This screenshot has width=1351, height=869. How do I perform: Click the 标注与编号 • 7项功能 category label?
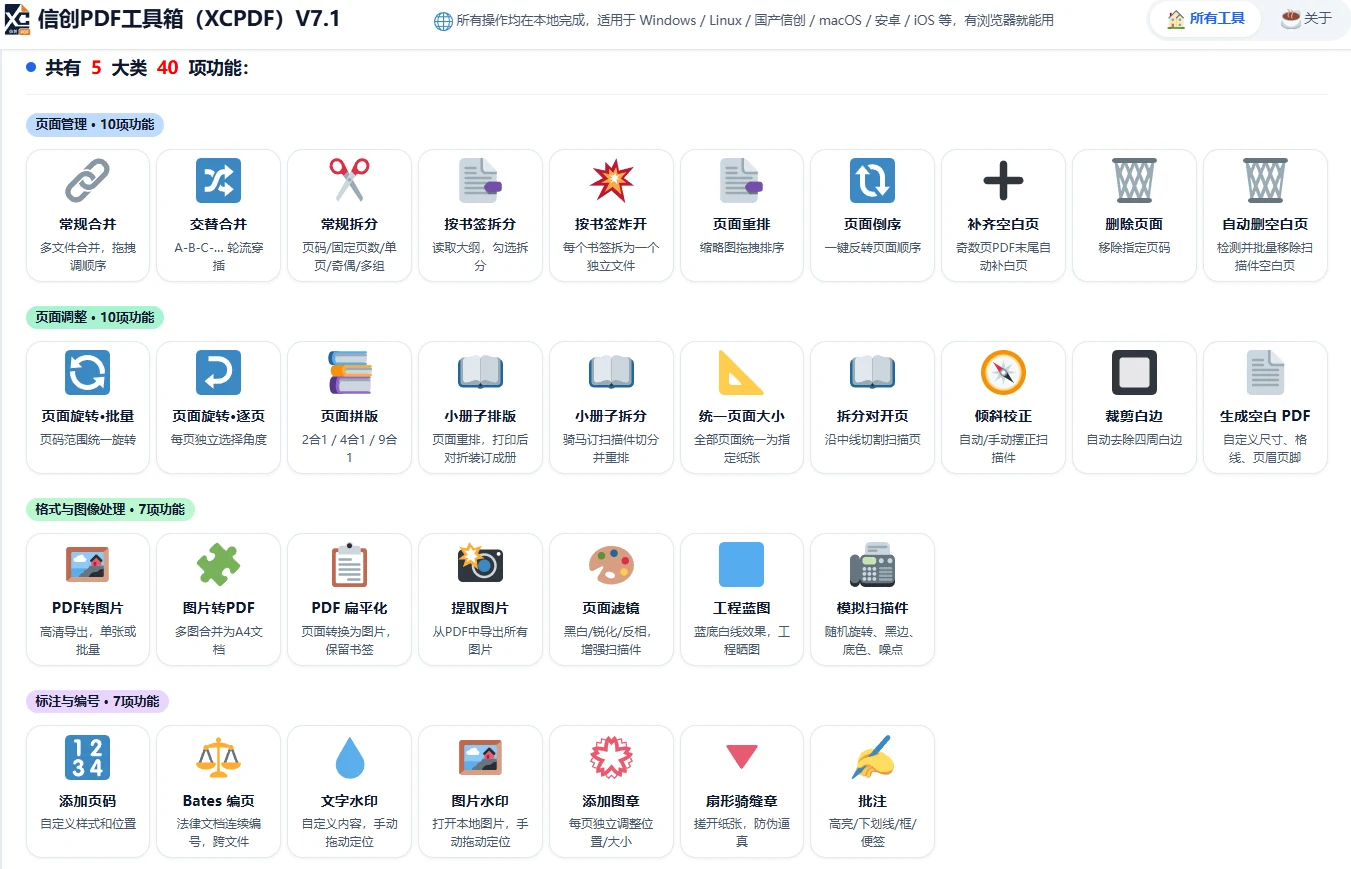click(97, 701)
